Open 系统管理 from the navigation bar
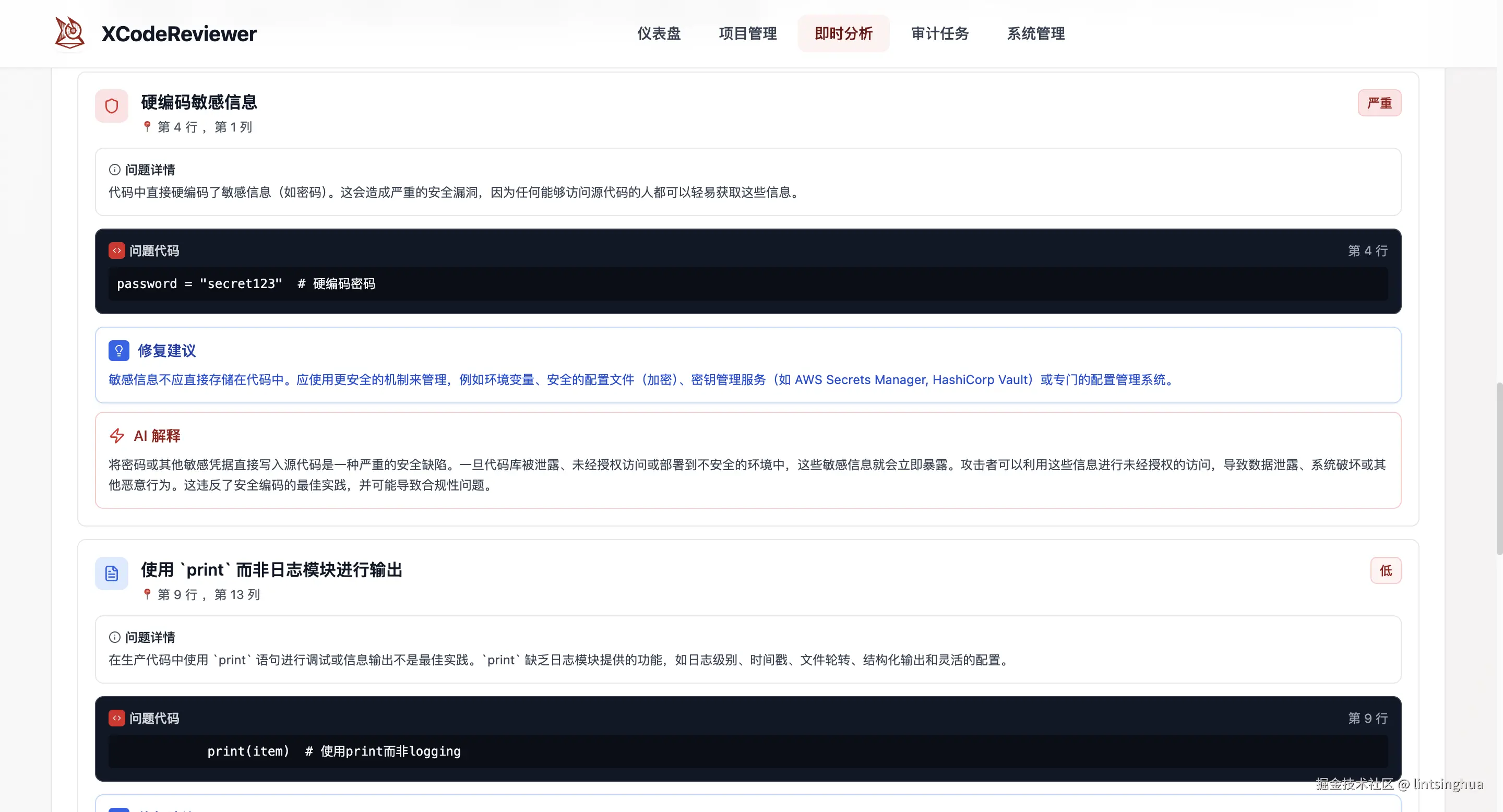Viewport: 1503px width, 812px height. (1035, 33)
